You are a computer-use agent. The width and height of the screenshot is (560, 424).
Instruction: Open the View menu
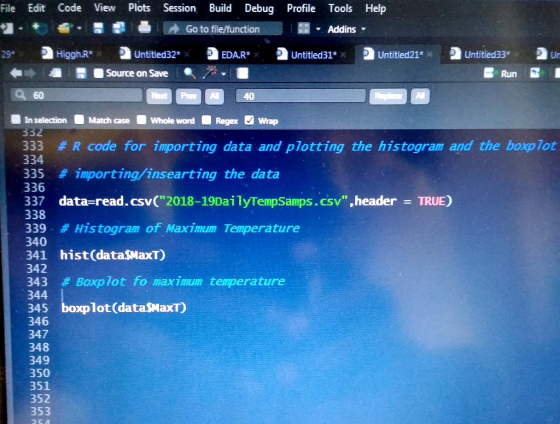104,8
